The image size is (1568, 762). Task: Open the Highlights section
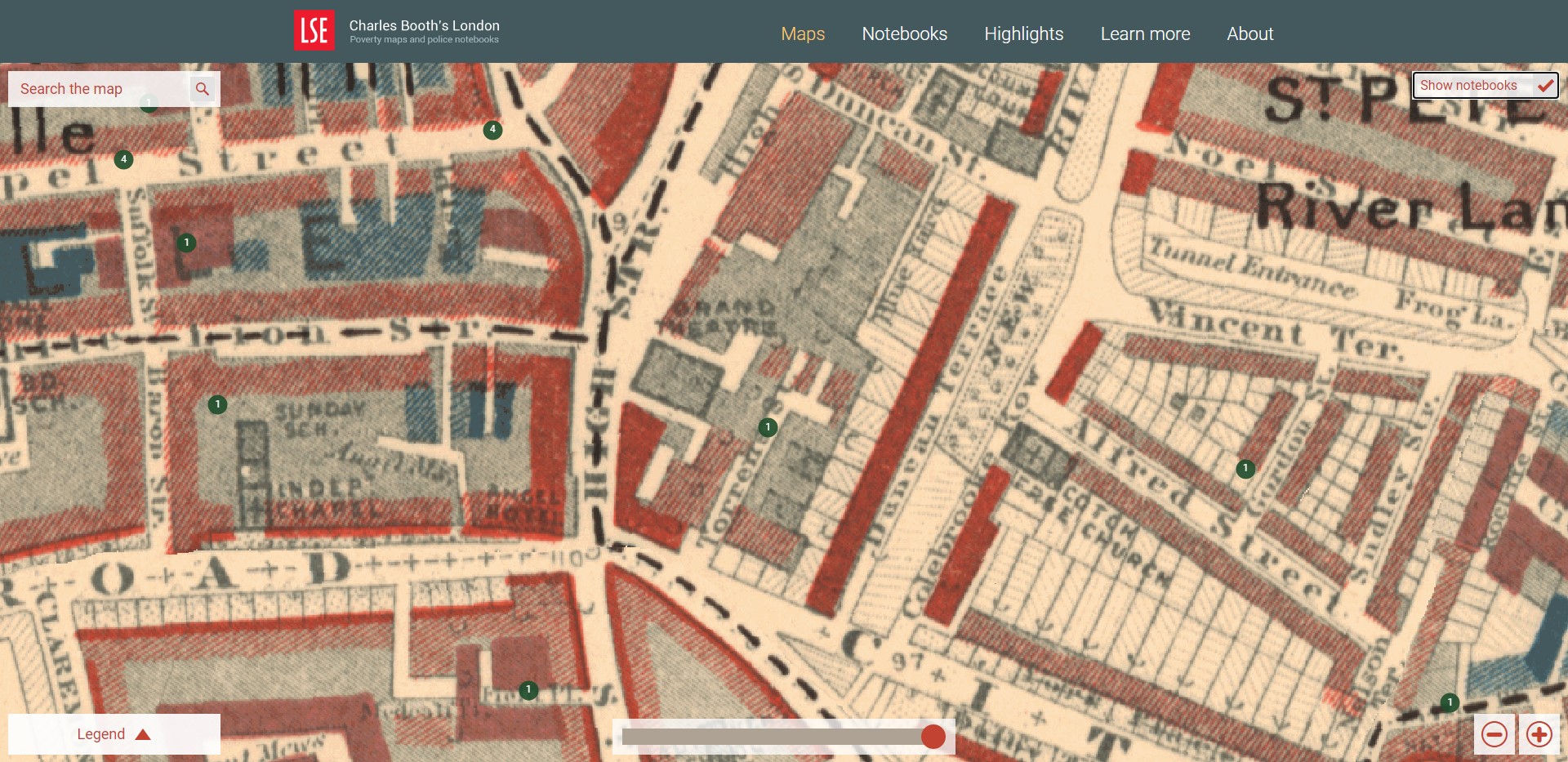(1023, 33)
